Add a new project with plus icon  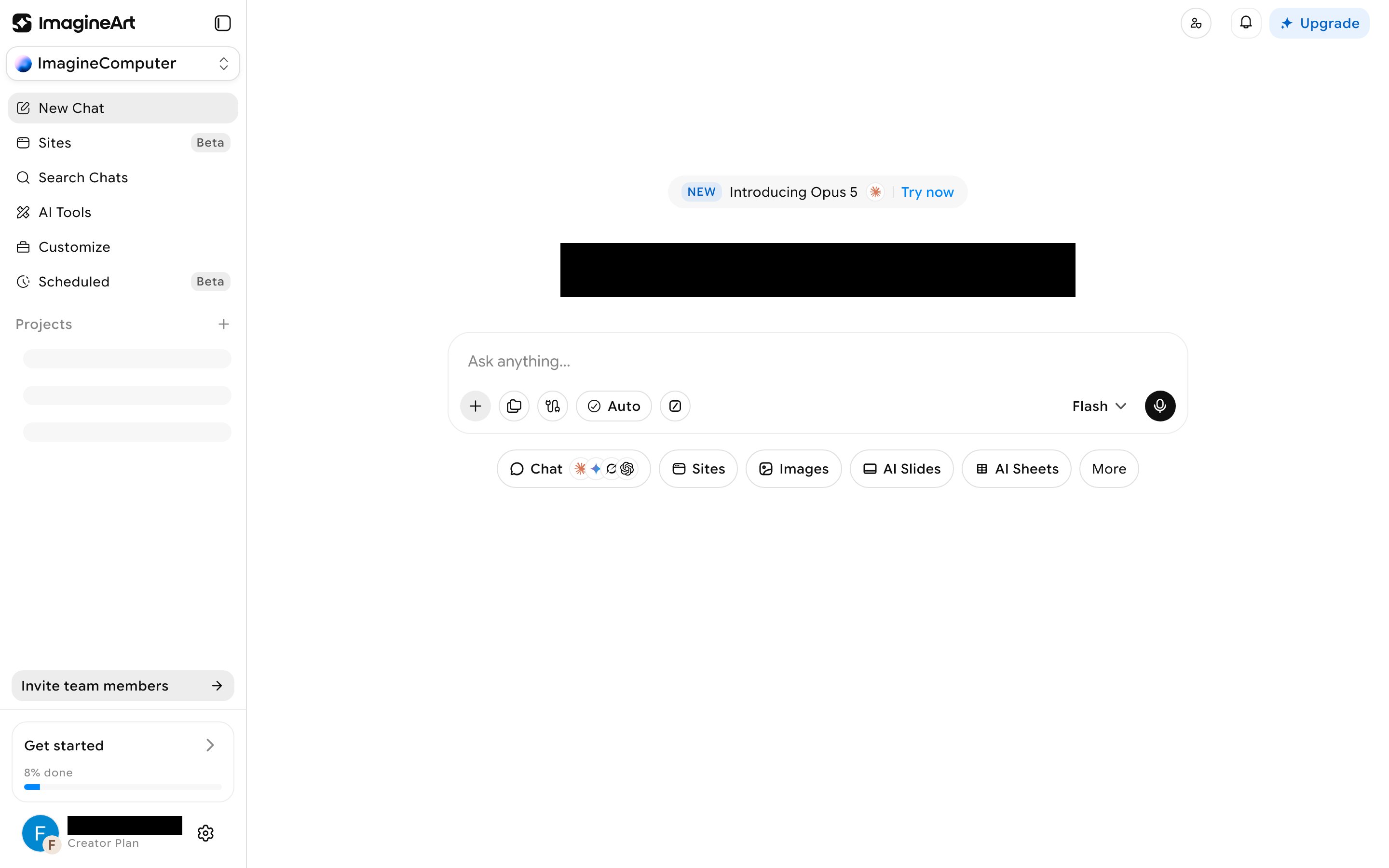click(x=224, y=324)
